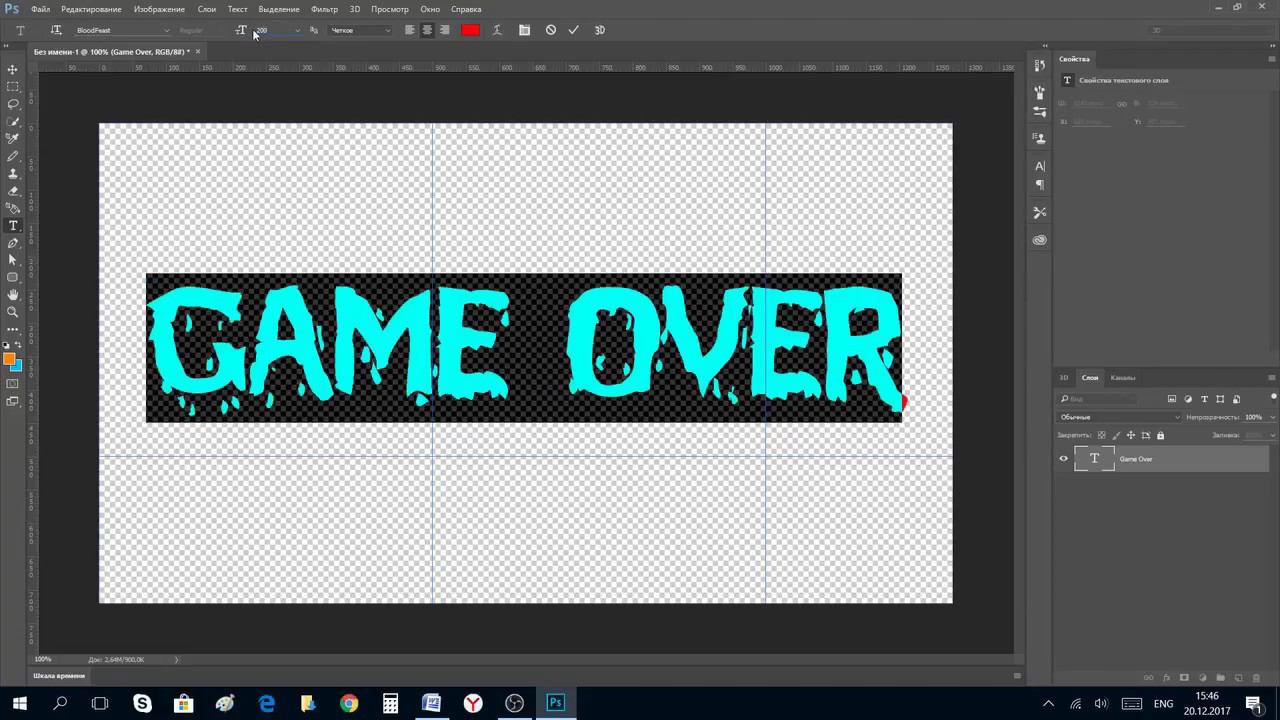The height and width of the screenshot is (720, 1280).
Task: Align text right
Action: pyautogui.click(x=445, y=30)
